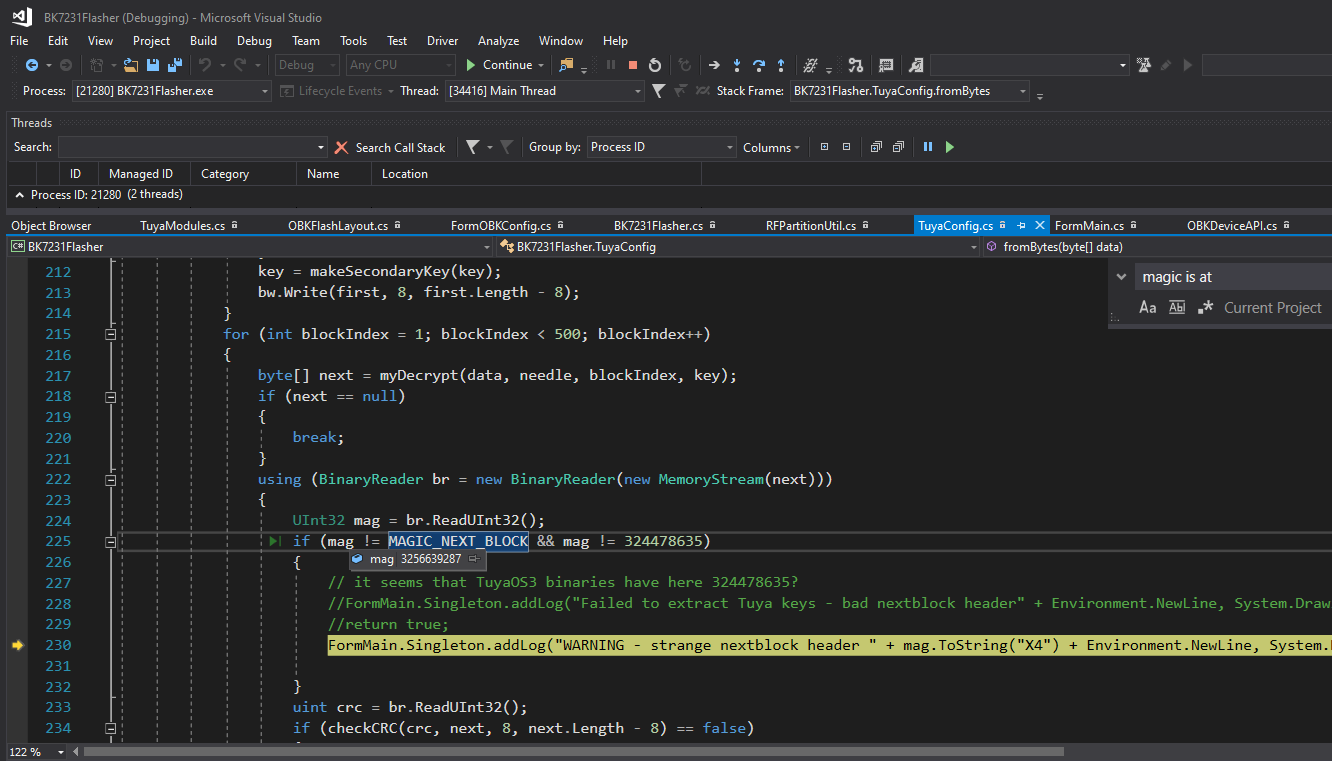The width and height of the screenshot is (1332, 761).
Task: Restart debugging with the circular arrow icon
Action: point(655,65)
